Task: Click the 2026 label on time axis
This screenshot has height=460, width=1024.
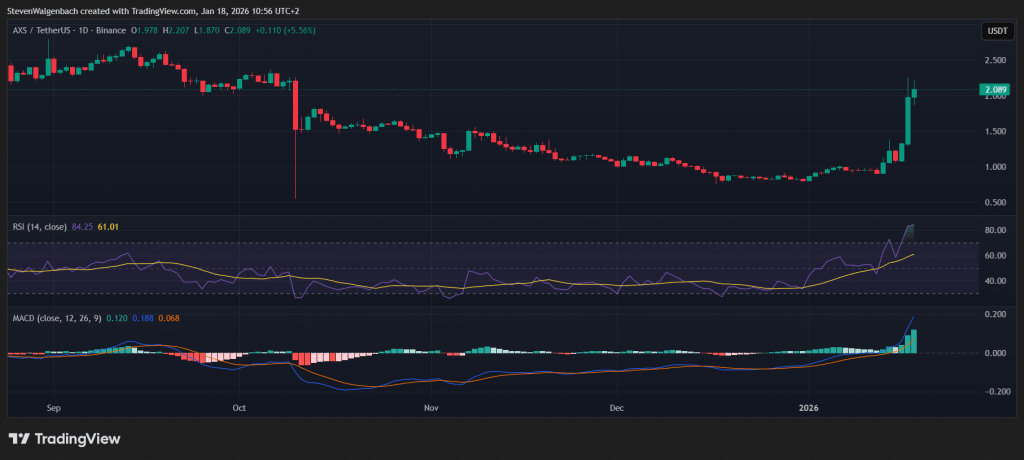Action: (x=808, y=408)
